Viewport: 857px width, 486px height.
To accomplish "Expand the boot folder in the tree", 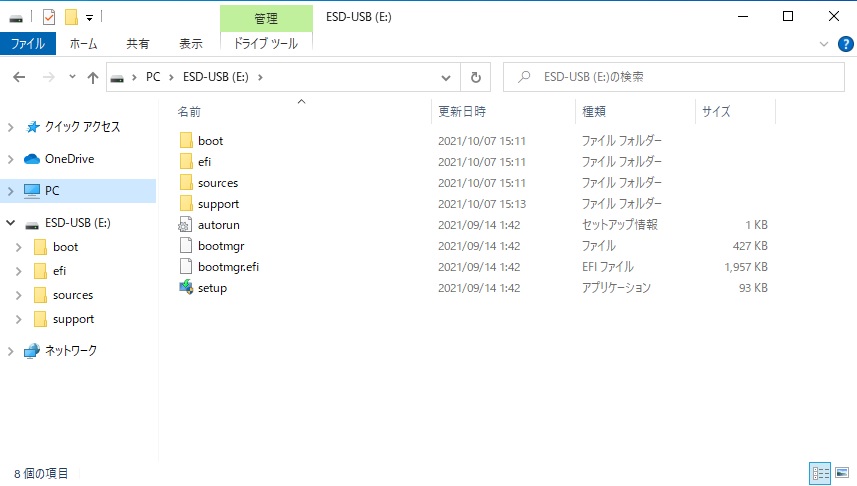I will tap(19, 247).
